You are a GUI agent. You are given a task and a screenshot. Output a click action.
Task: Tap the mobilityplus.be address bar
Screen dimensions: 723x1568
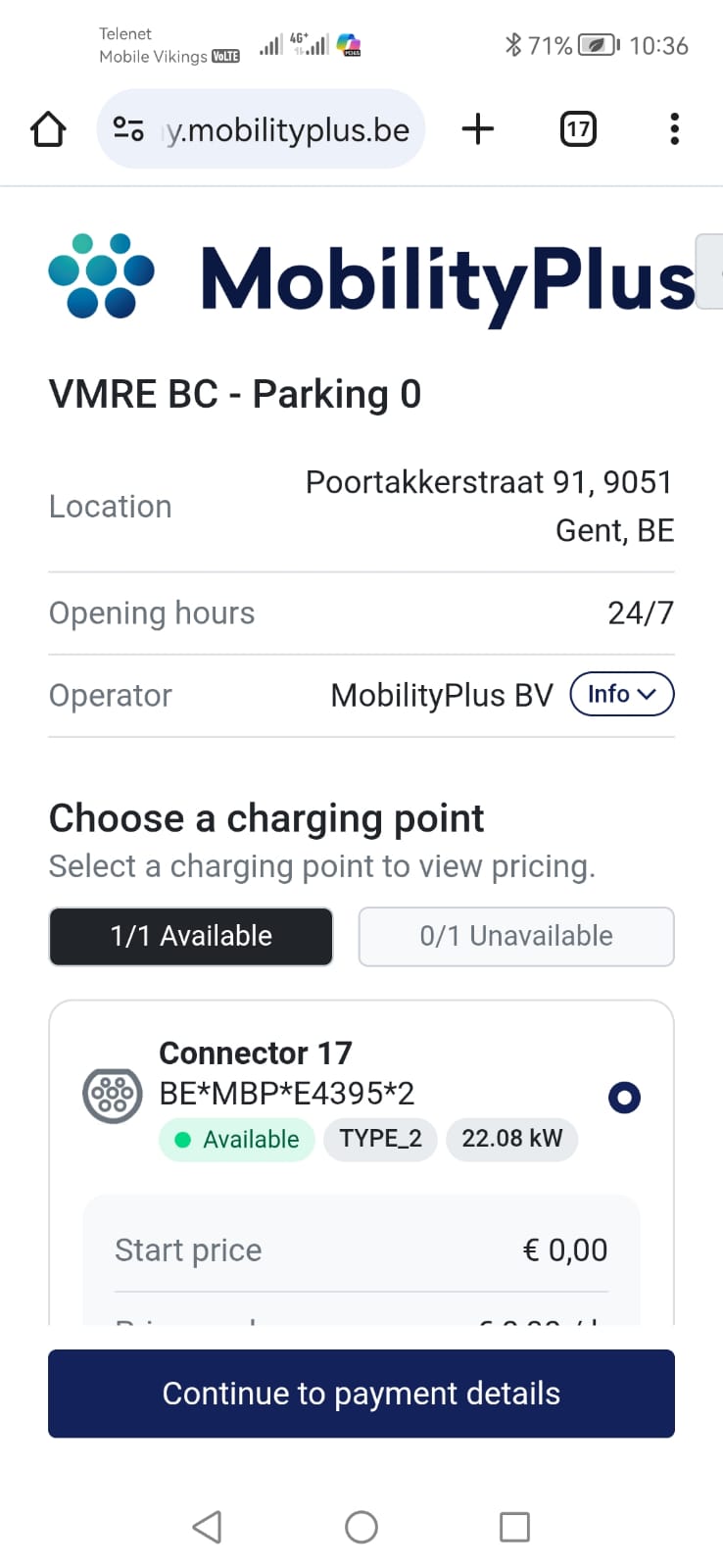pos(261,128)
